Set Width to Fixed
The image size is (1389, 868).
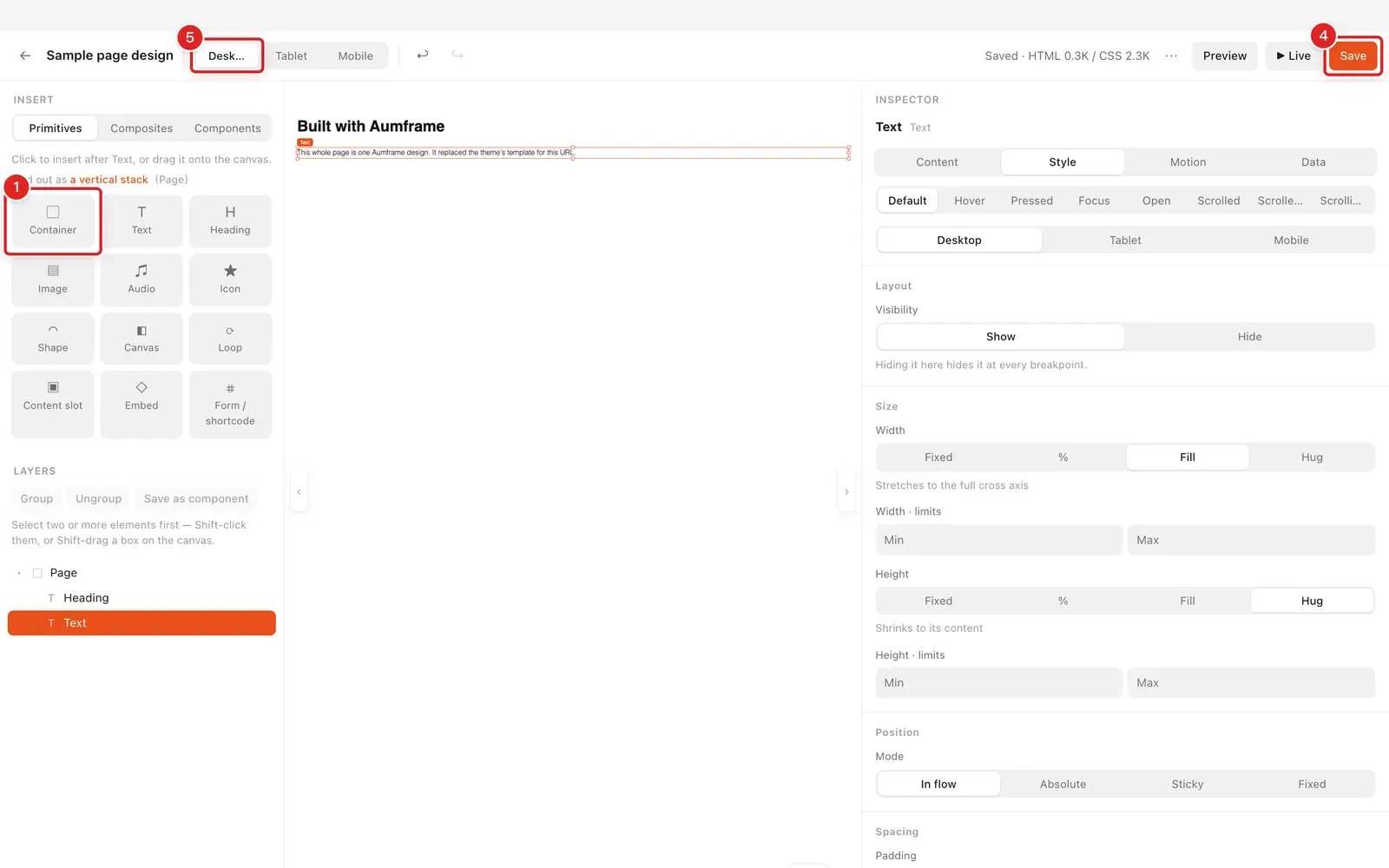[938, 457]
